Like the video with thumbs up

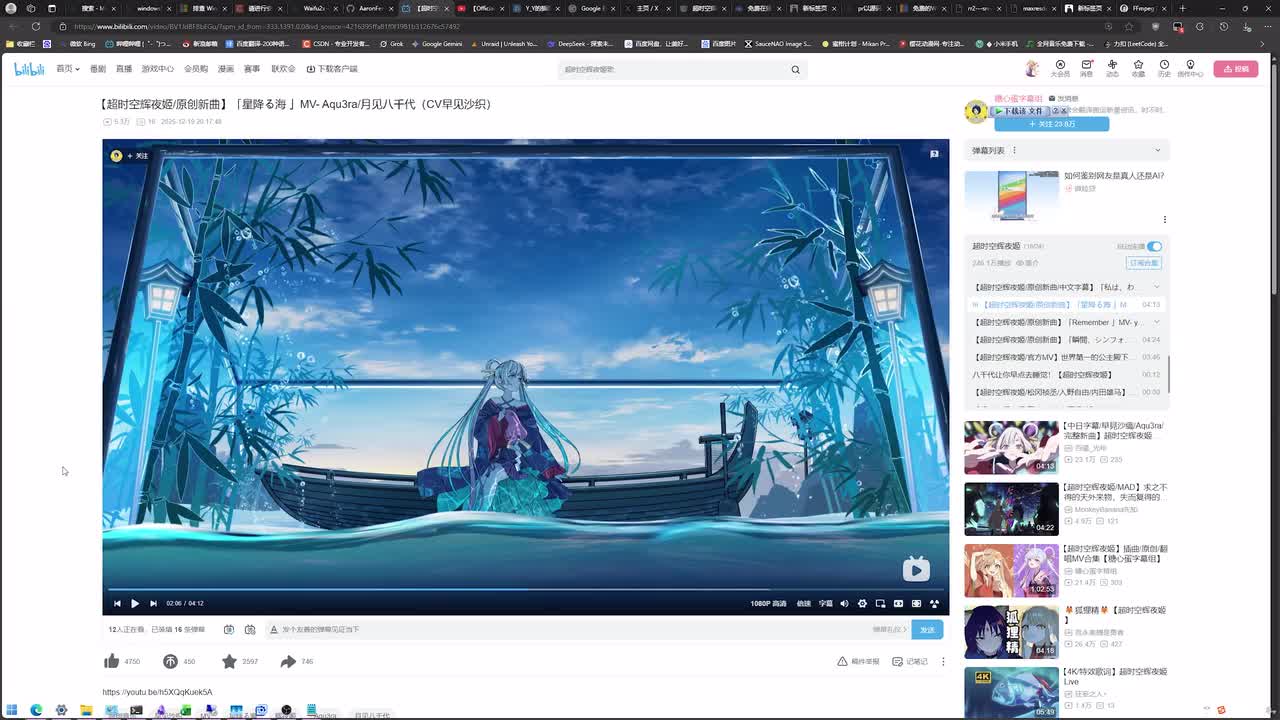pos(111,661)
